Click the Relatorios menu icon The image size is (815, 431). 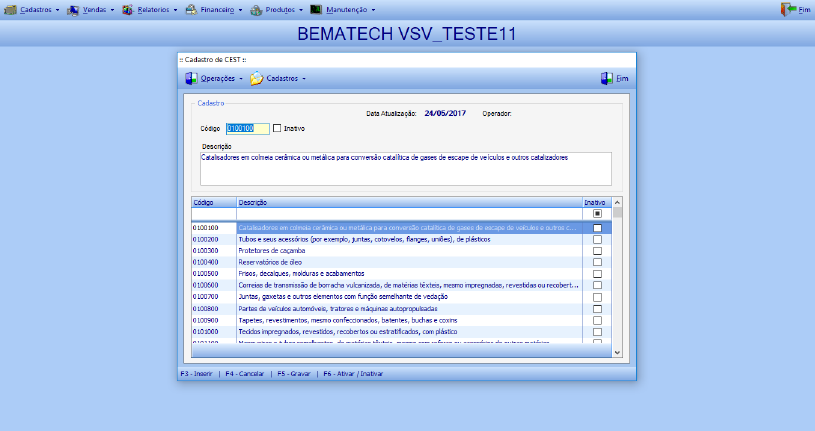(x=128, y=10)
